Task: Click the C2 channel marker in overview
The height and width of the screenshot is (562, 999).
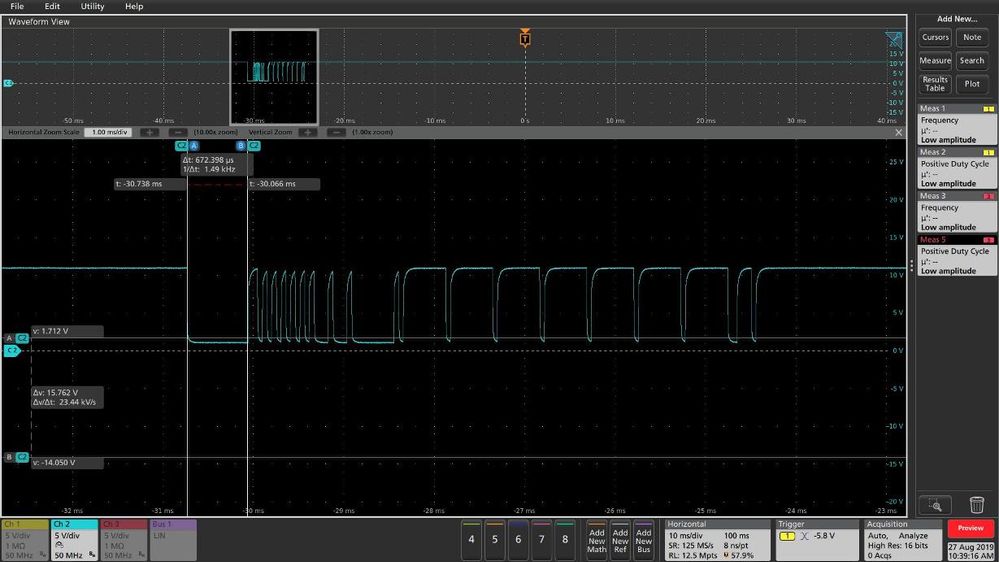Action: coord(8,83)
